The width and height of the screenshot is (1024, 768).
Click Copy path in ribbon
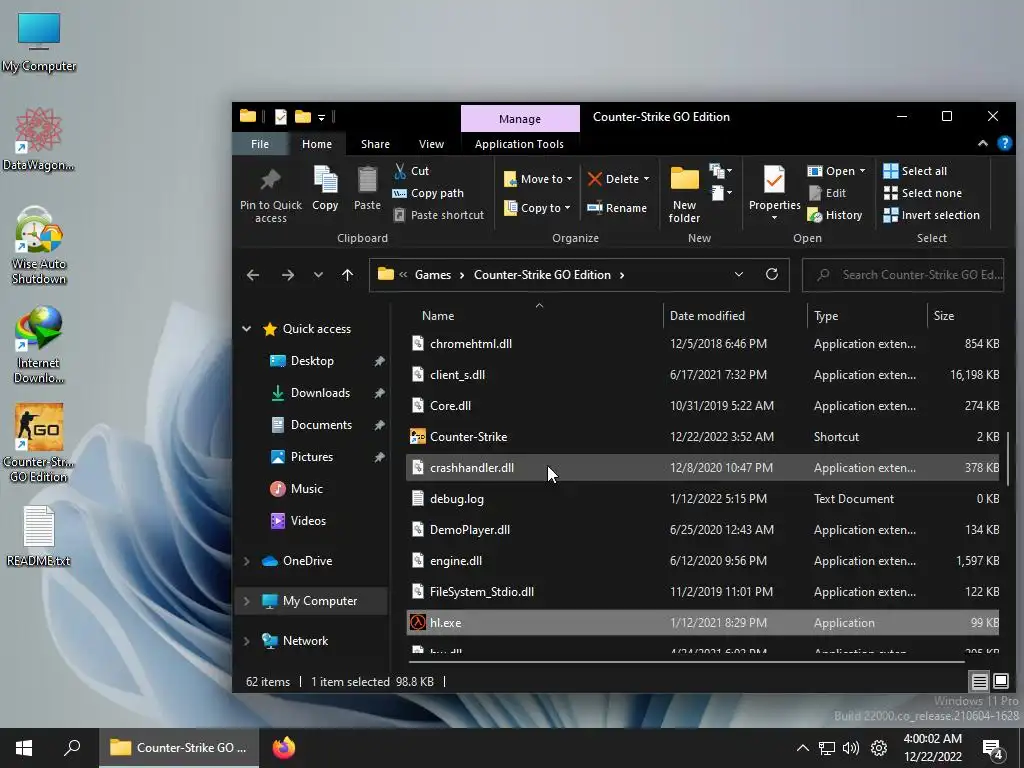(428, 193)
